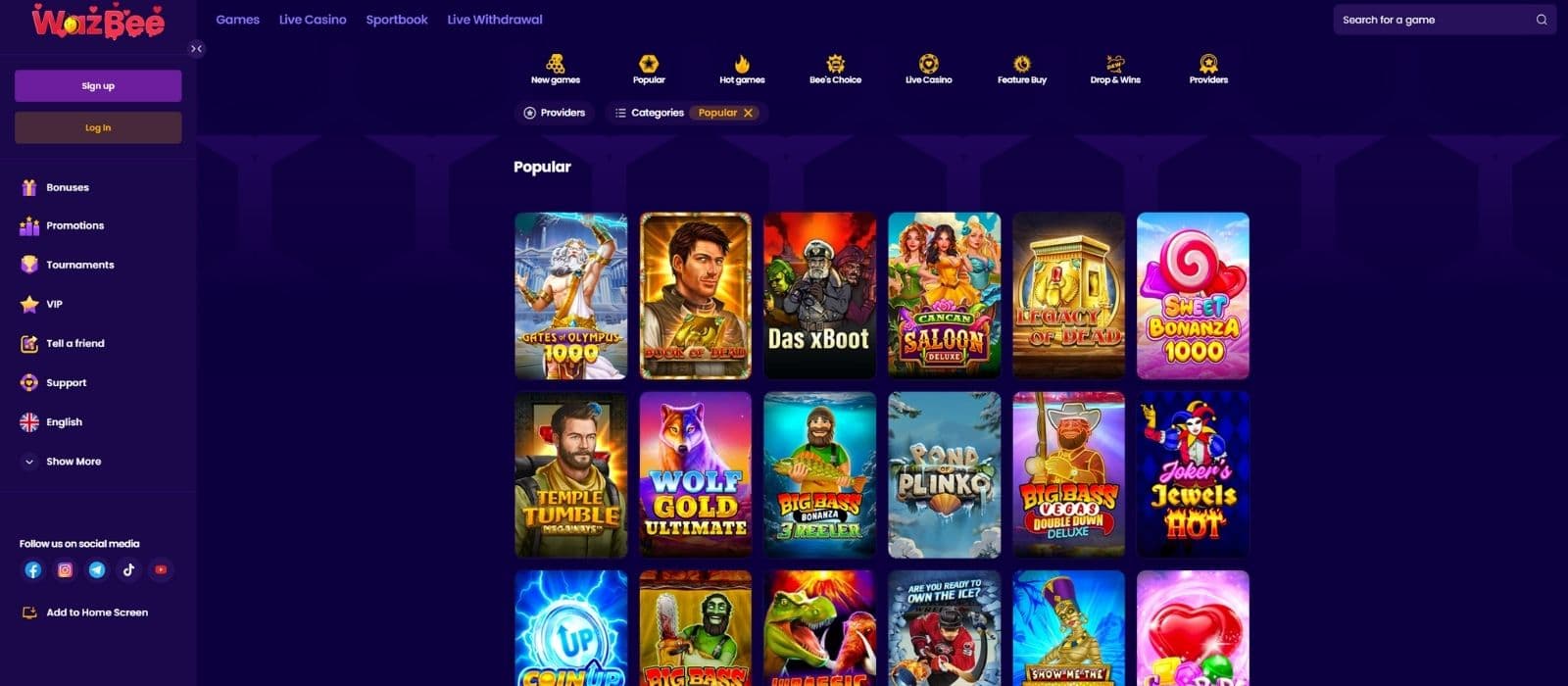Open the YouTube social media icon
1568x686 pixels.
click(x=161, y=569)
